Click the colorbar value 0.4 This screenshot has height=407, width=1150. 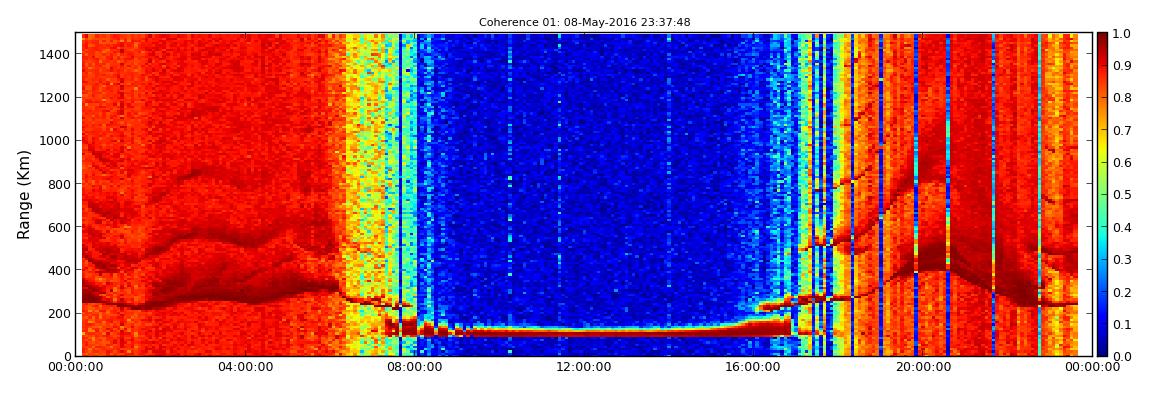[x=1123, y=227]
